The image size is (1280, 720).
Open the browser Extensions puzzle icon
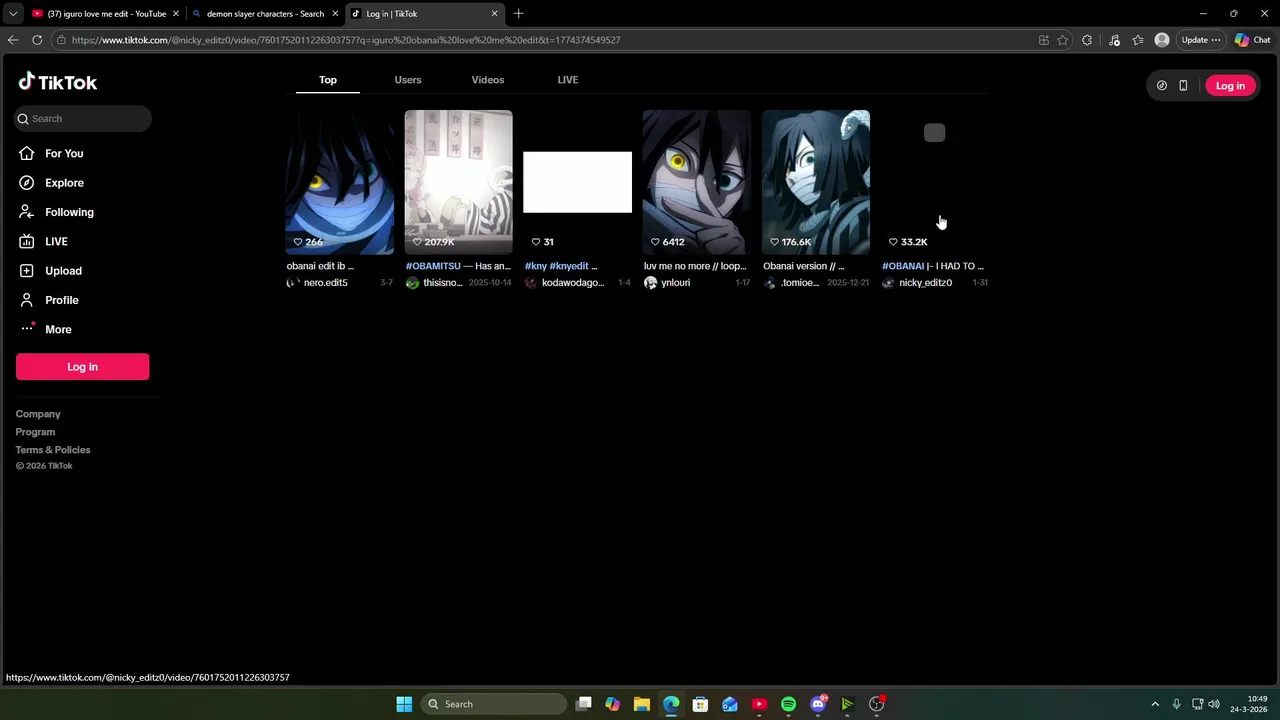coord(1087,40)
